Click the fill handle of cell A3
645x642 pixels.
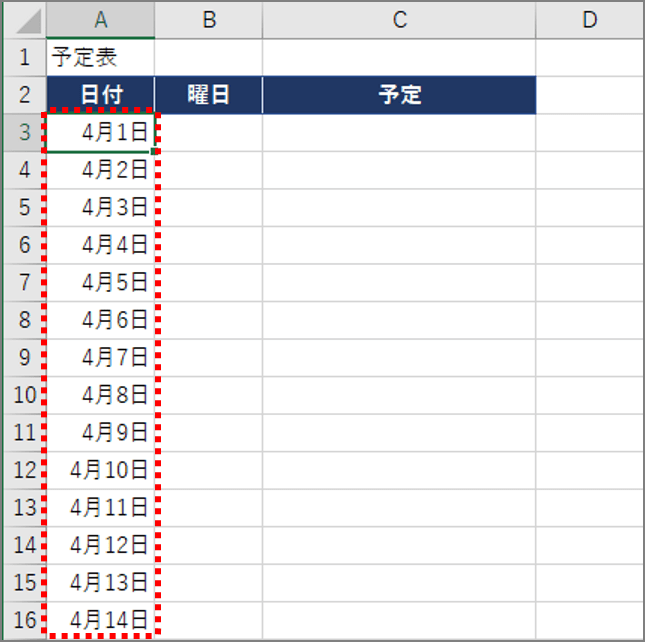point(153,151)
